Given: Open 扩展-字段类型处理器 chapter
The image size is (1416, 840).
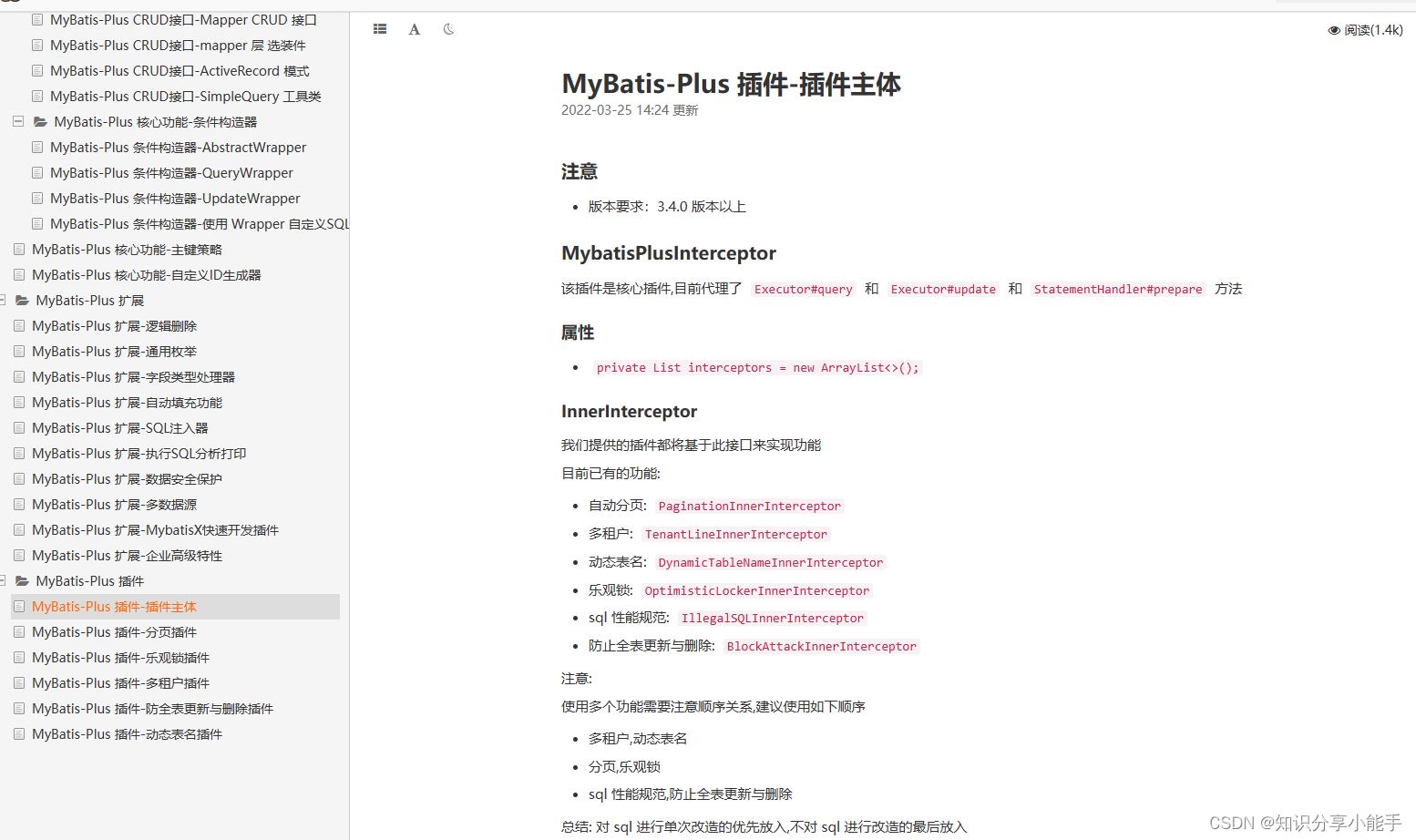Looking at the screenshot, I should (133, 376).
